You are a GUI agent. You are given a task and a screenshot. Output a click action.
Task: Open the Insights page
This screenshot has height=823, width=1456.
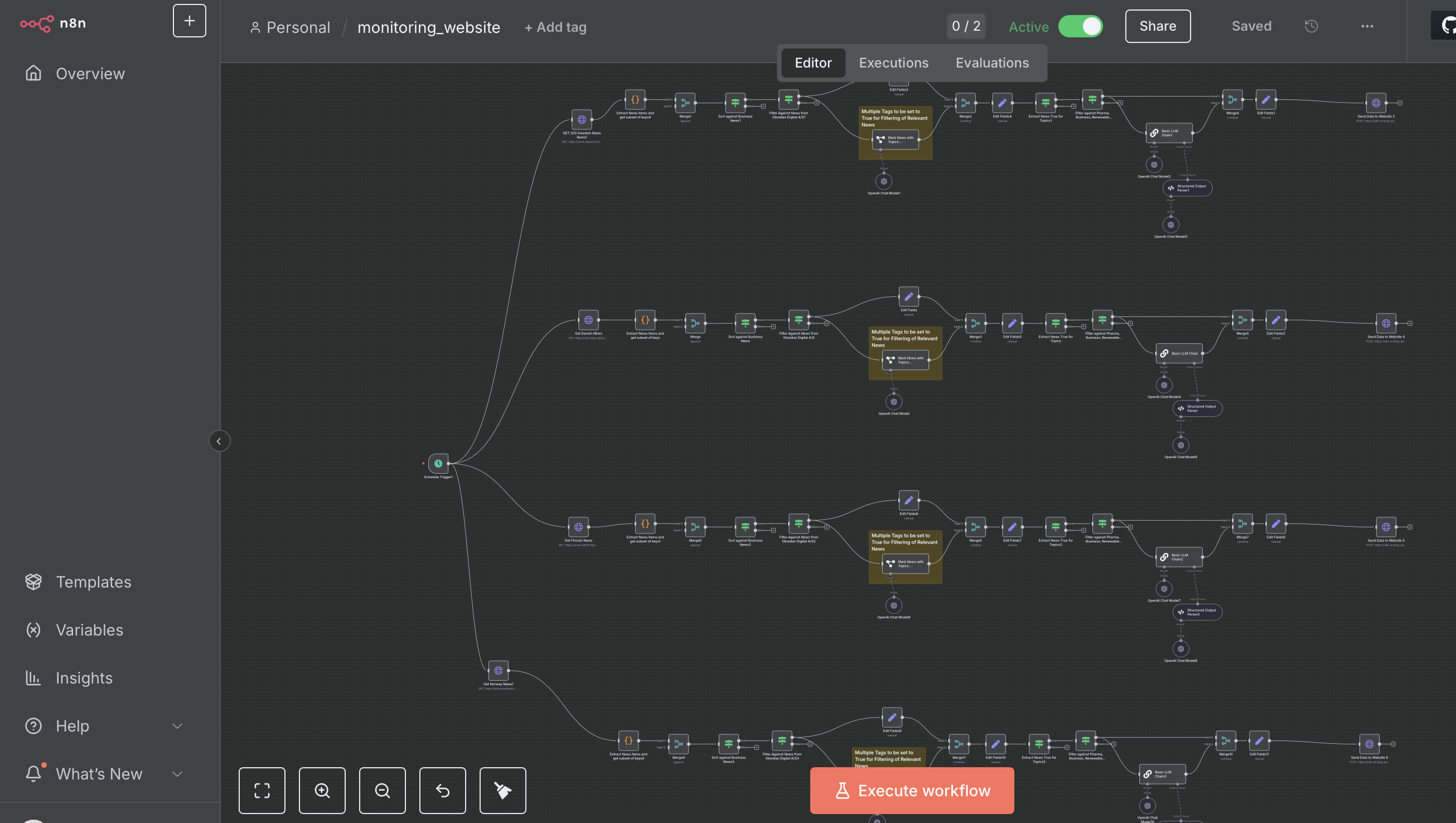[x=84, y=678]
